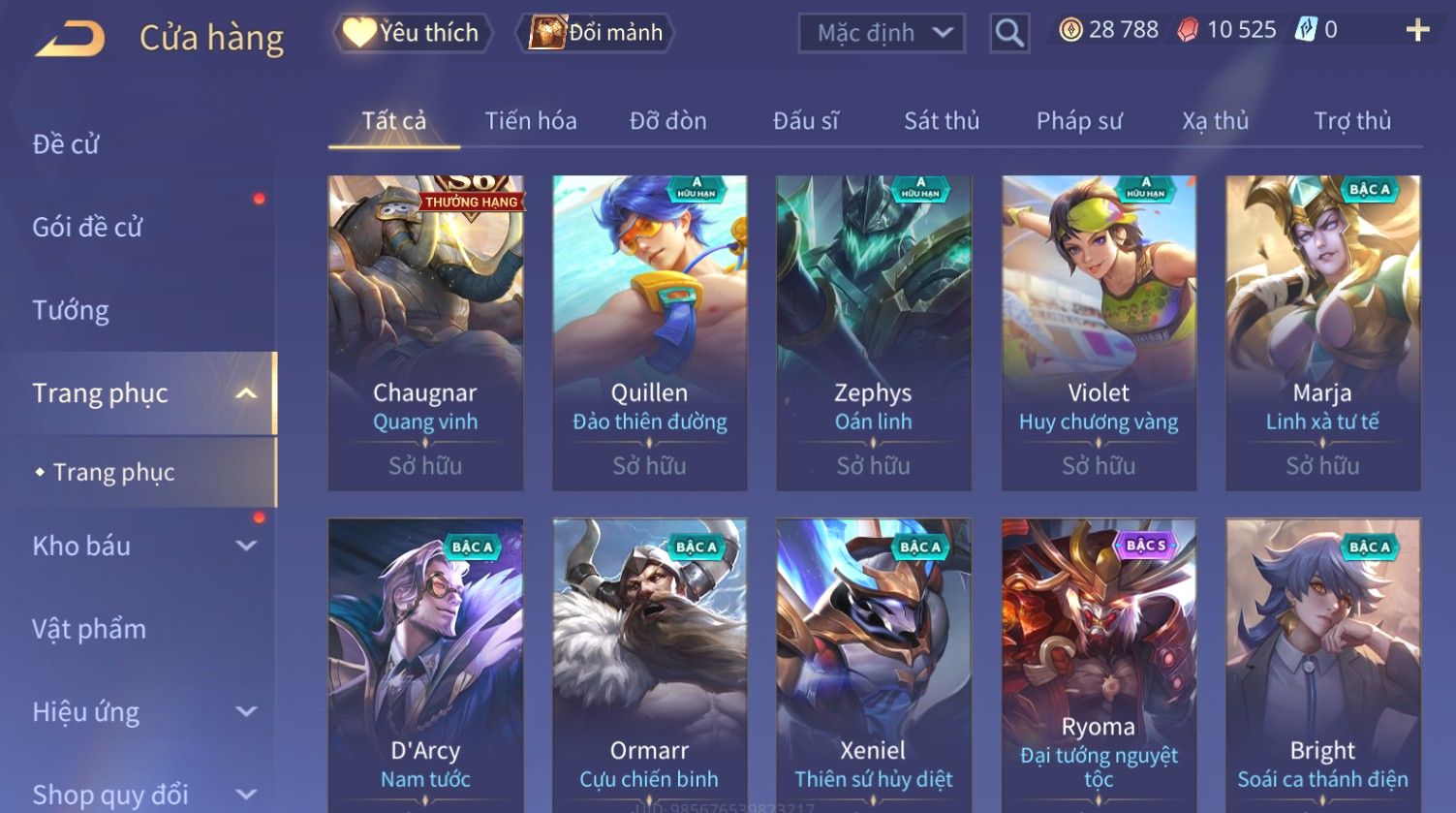Expand the Hiệu ứng sidebar section
Screen dimensions: 1456x813
click(x=246, y=712)
